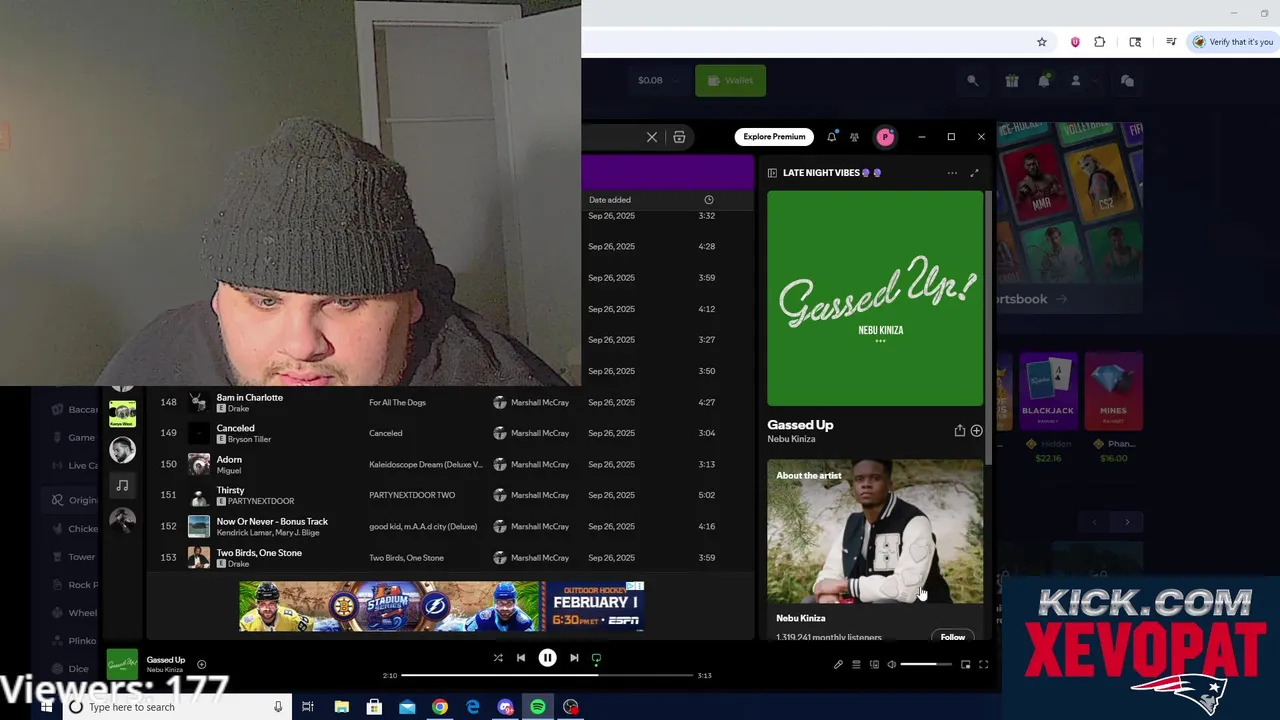Image resolution: width=1280 pixels, height=720 pixels.
Task: Click the Gassed Up album thumbnail in player bar
Action: 122,664
